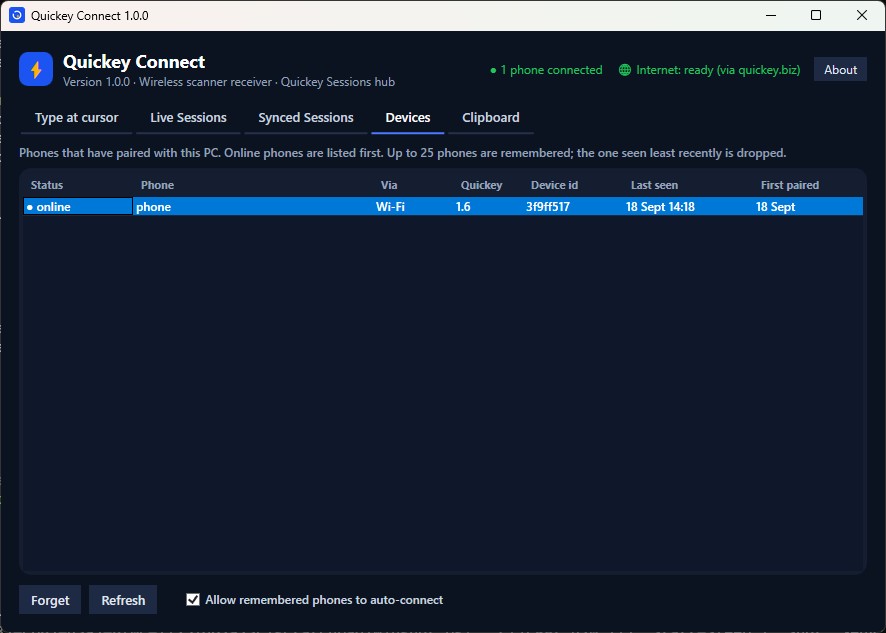Screen dimensions: 886x633
Task: Forget the selected phone
Action: [50, 600]
